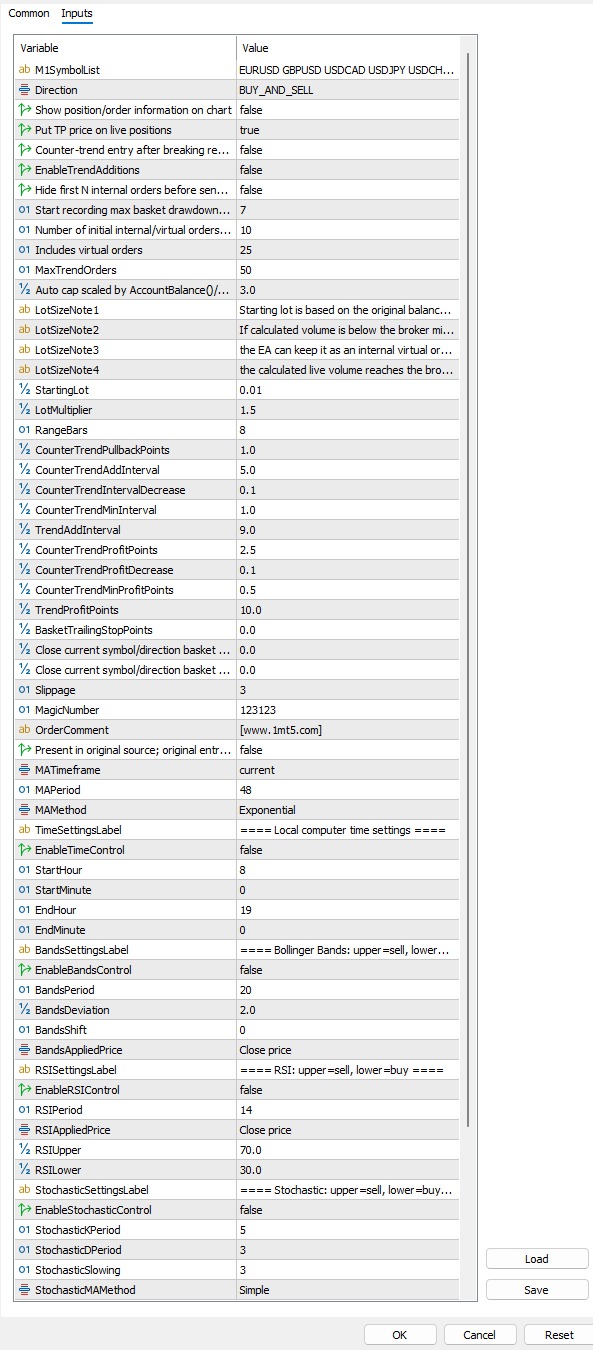Open Direction dropdown showing BUY_AND_SELL

[347, 90]
